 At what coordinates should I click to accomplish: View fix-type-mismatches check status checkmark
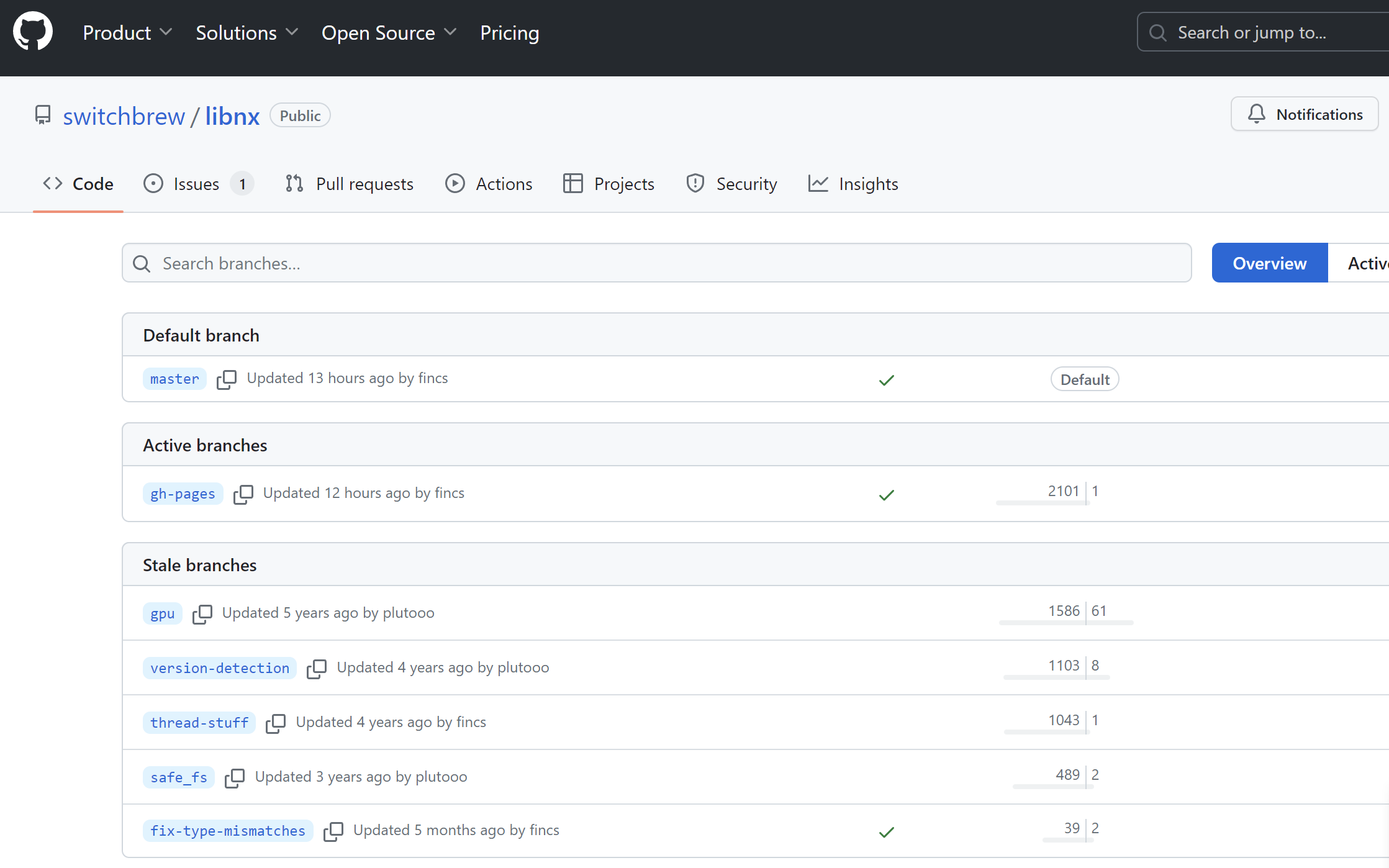tap(887, 832)
